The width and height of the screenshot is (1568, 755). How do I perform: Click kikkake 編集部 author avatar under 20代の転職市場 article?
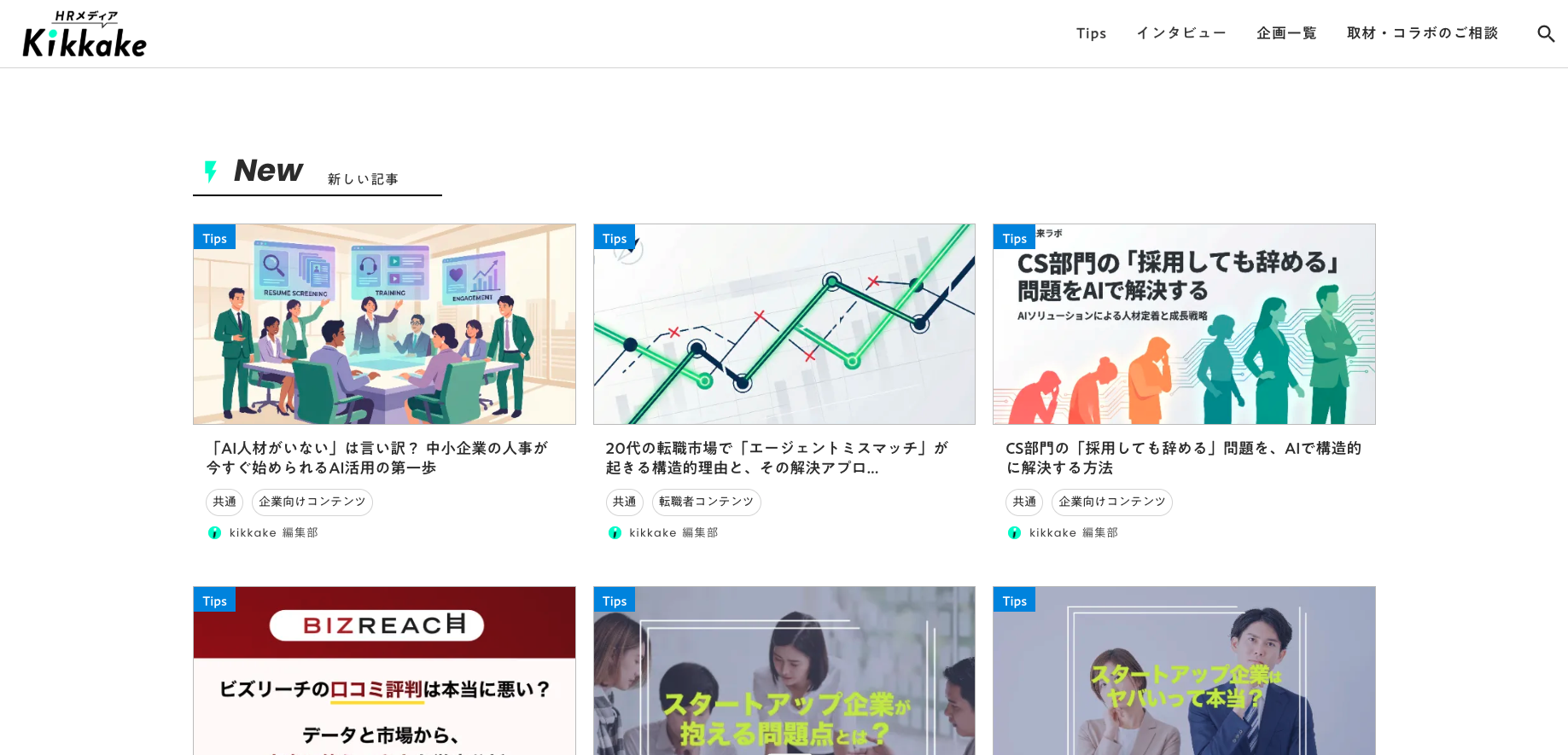[x=615, y=532]
